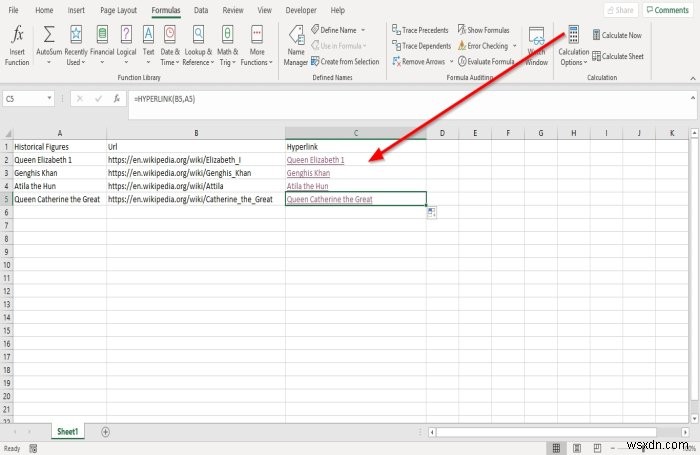Click the horizontal scrollbar right arrow
This screenshot has width=700, height=455.
click(x=685, y=432)
